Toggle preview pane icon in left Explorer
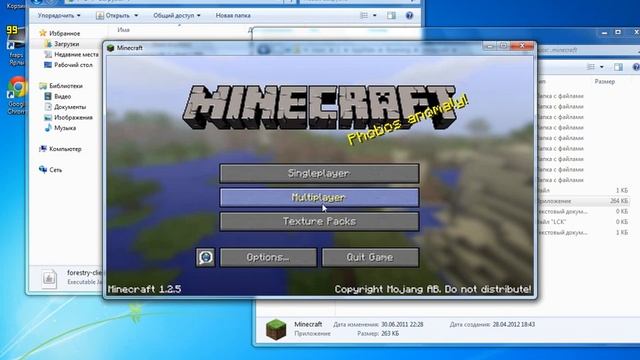 point(391,16)
